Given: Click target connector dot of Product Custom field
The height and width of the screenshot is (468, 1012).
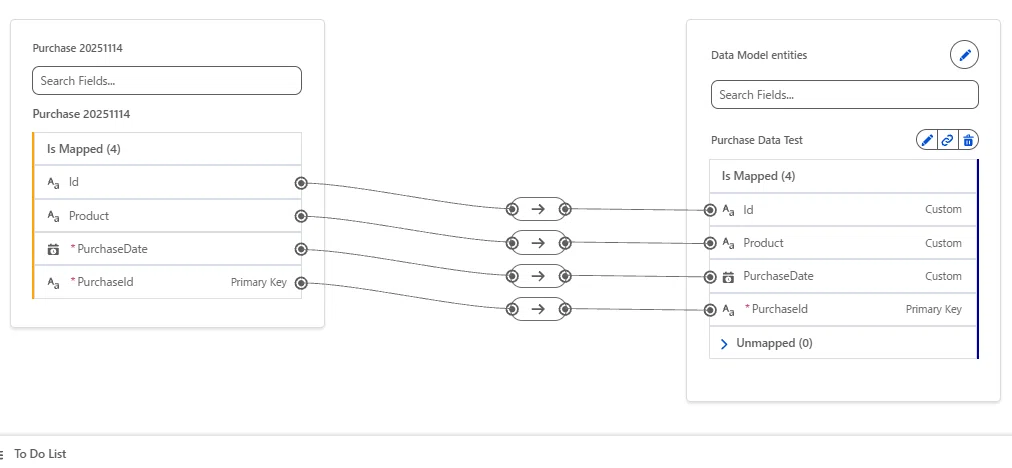Looking at the screenshot, I should pos(710,243).
